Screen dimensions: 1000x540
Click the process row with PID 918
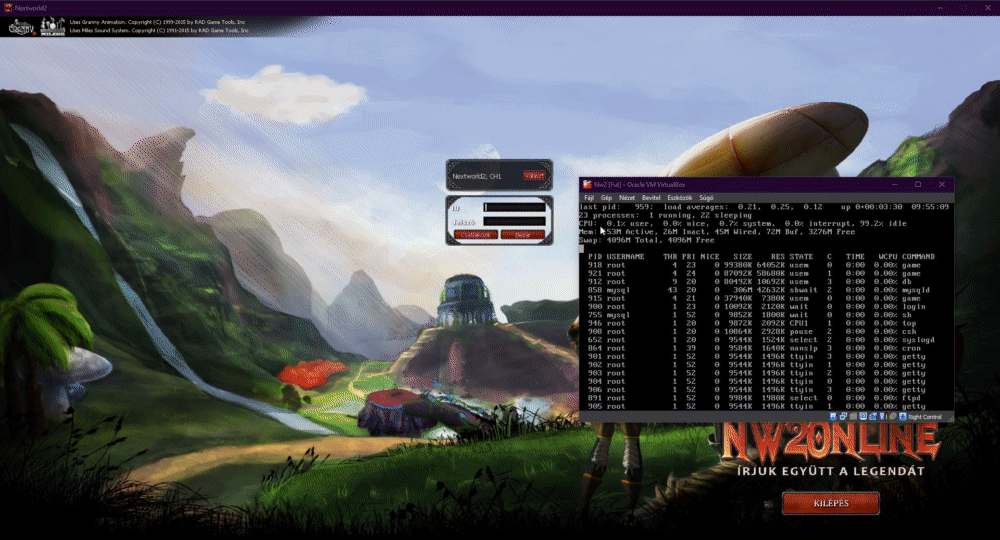point(754,265)
